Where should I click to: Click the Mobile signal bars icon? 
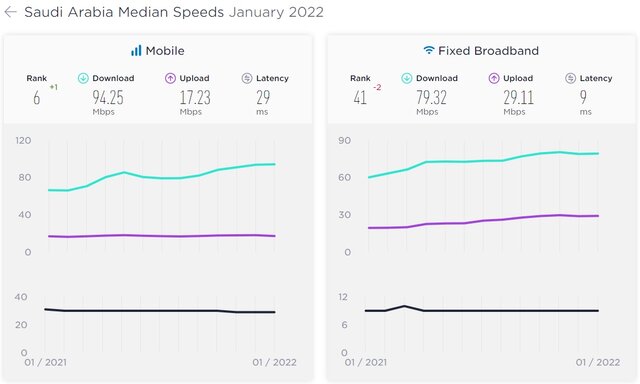[136, 51]
